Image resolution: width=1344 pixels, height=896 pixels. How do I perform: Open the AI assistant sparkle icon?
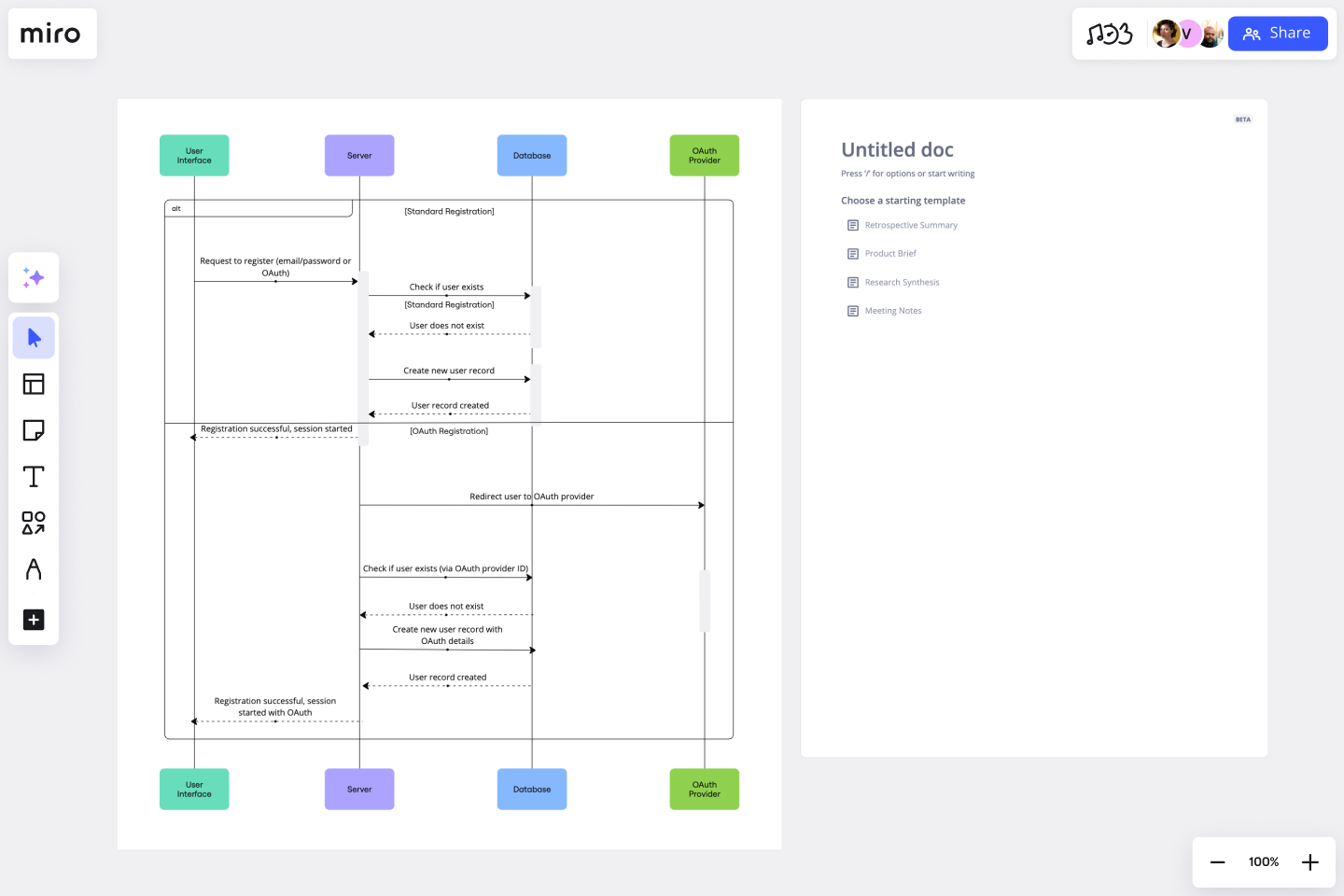[x=34, y=277]
